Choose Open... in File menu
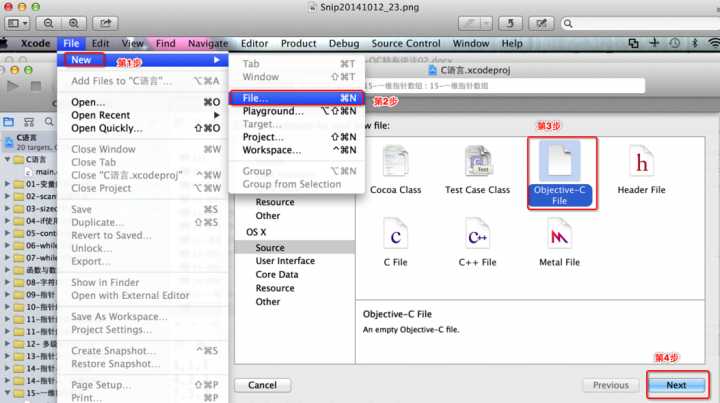The width and height of the screenshot is (720, 403). (x=142, y=102)
